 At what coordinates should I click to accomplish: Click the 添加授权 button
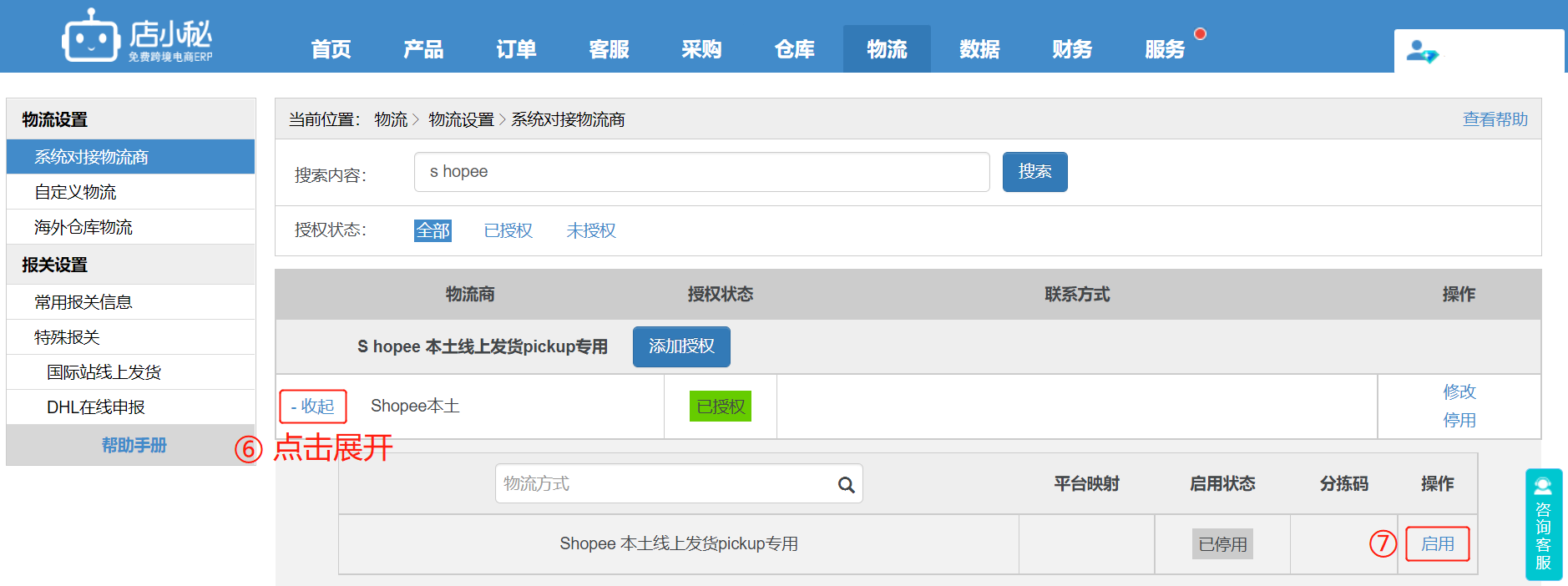pyautogui.click(x=681, y=346)
